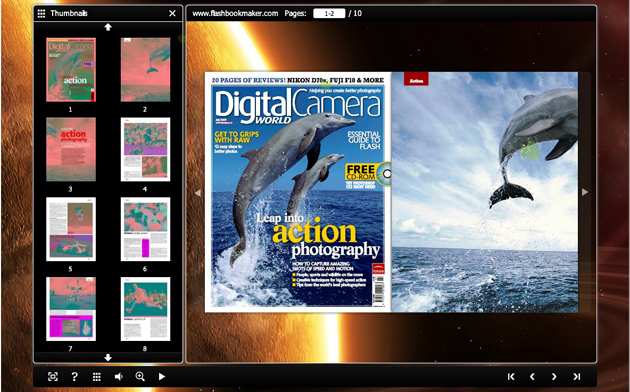Flip backward using the left edge arrow
Viewport: 630px width, 392px height.
pos(198,193)
